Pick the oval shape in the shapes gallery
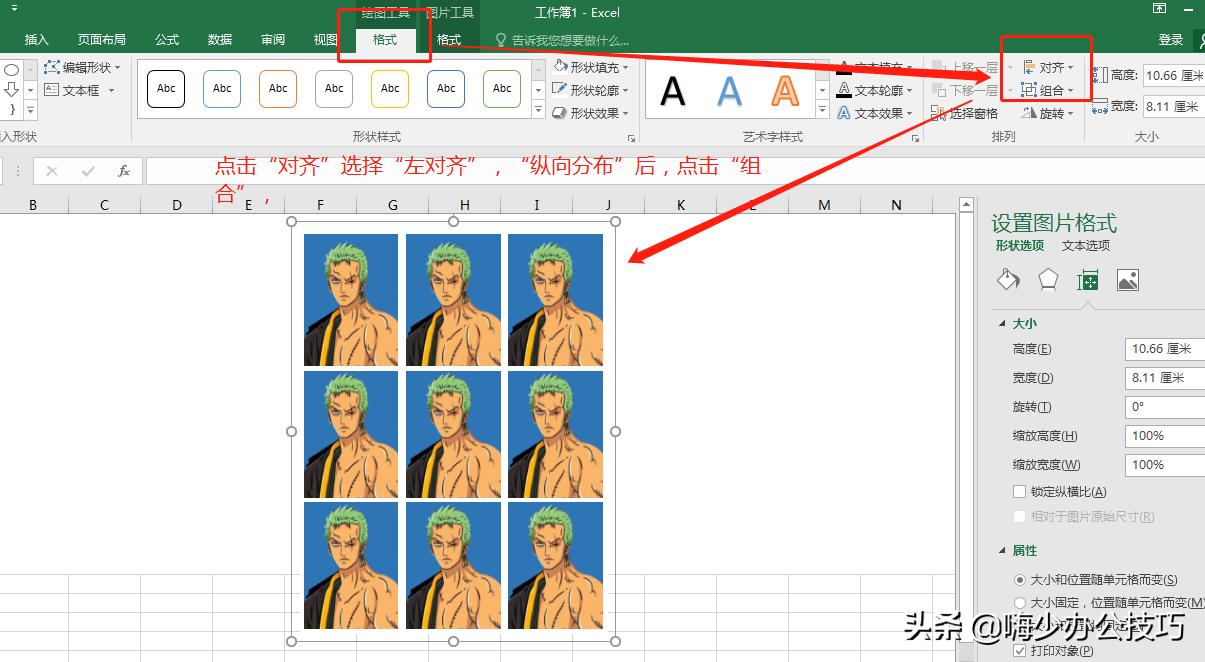 coord(11,70)
